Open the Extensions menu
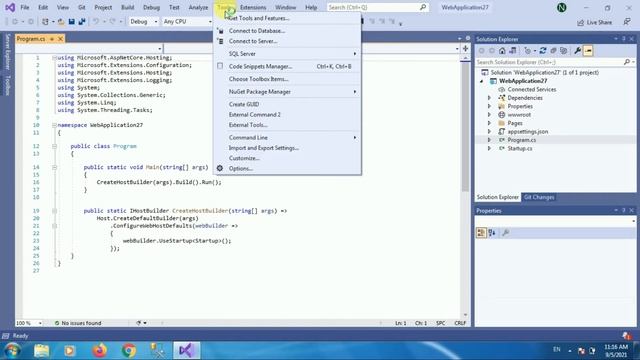The image size is (640, 360). coord(253,7)
